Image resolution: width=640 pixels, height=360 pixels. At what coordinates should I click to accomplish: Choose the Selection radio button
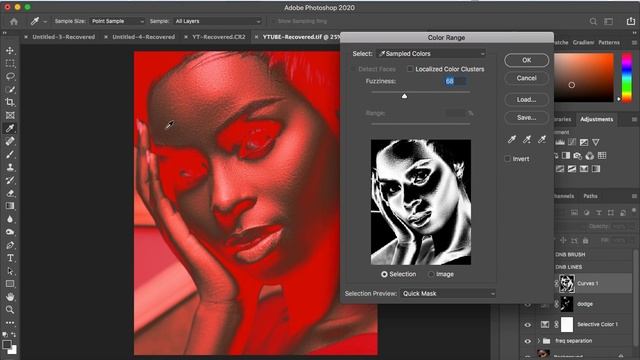[x=384, y=274]
